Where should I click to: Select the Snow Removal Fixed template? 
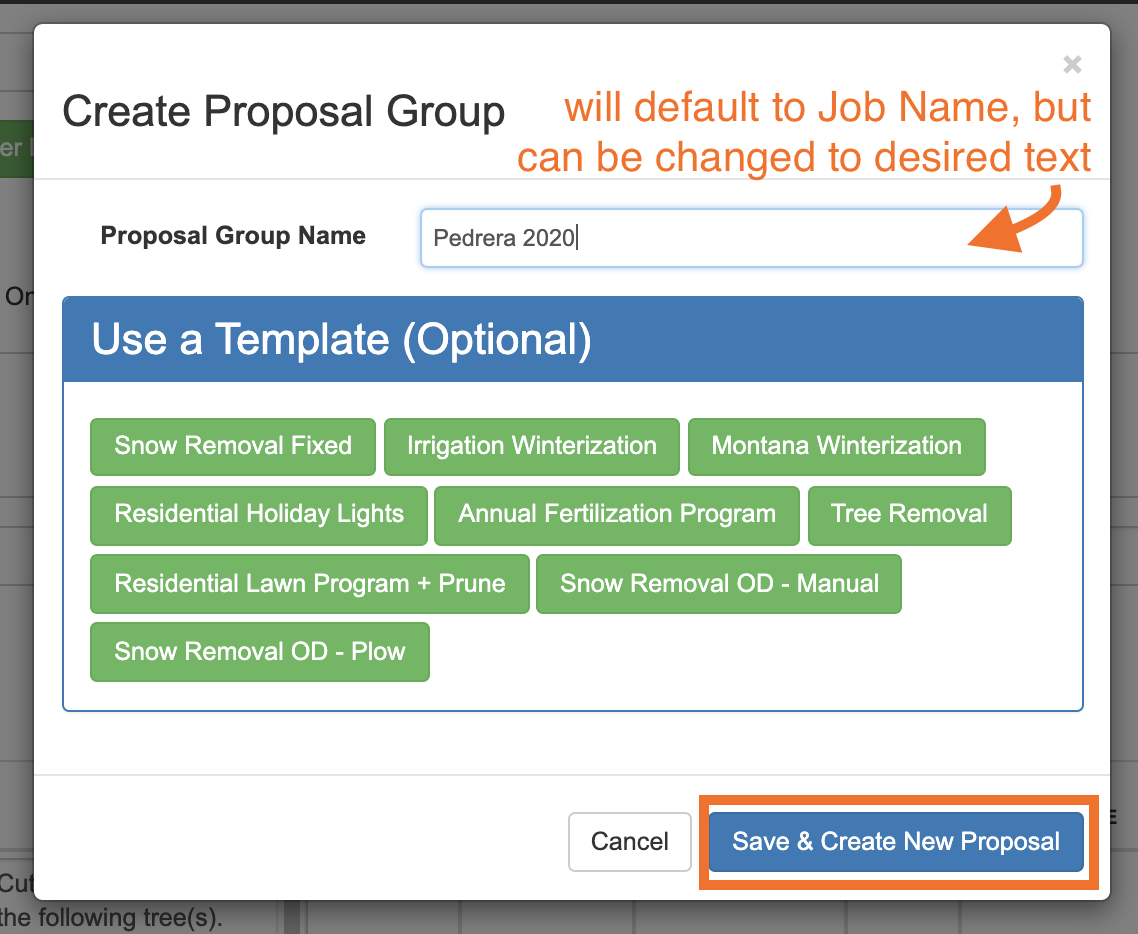tap(233, 446)
